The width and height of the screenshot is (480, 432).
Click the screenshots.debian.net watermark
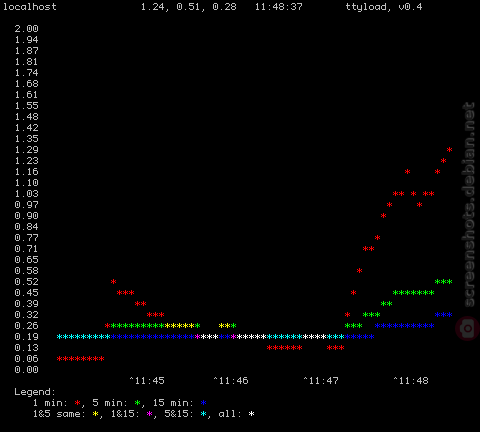click(469, 204)
